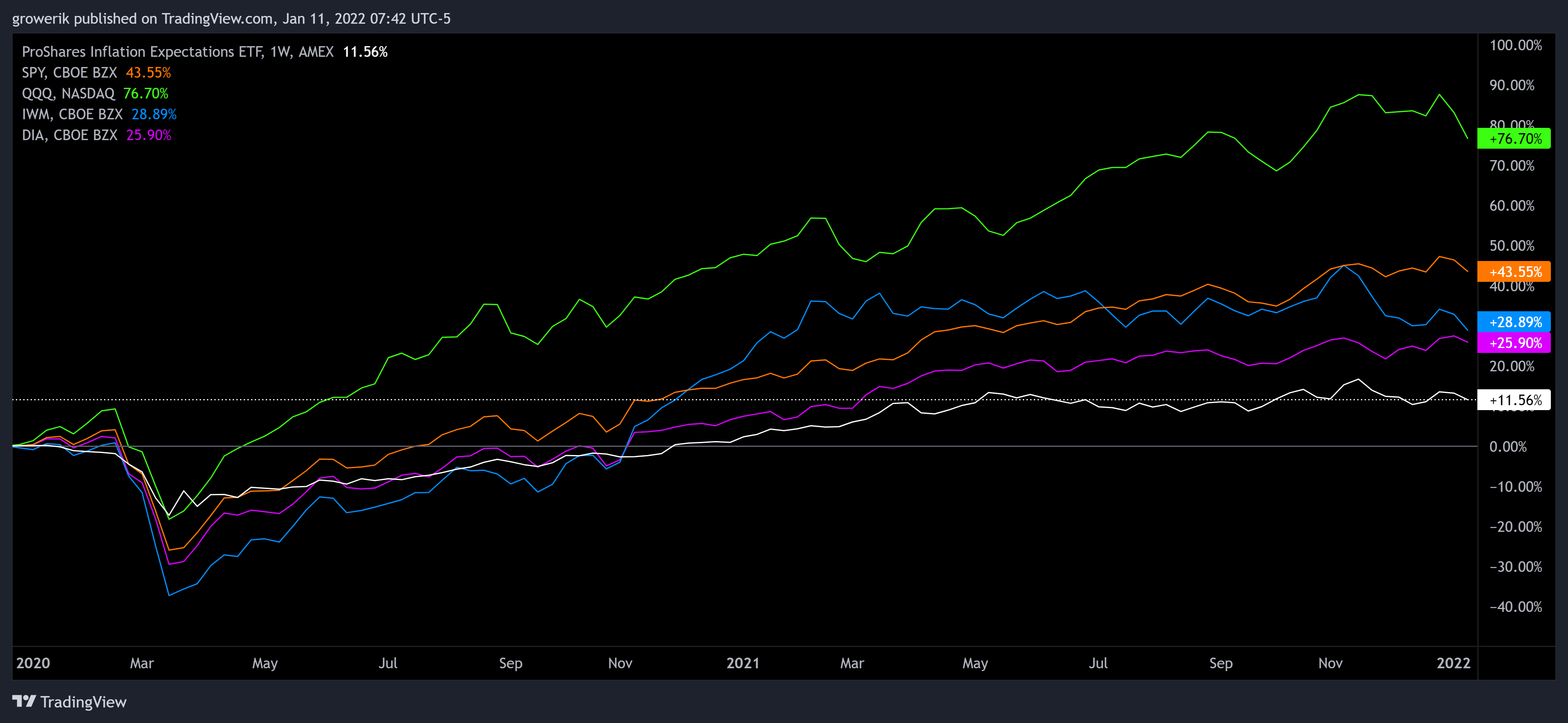The width and height of the screenshot is (1568, 723).
Task: Click the 100.00% price scale label
Action: tap(1516, 45)
